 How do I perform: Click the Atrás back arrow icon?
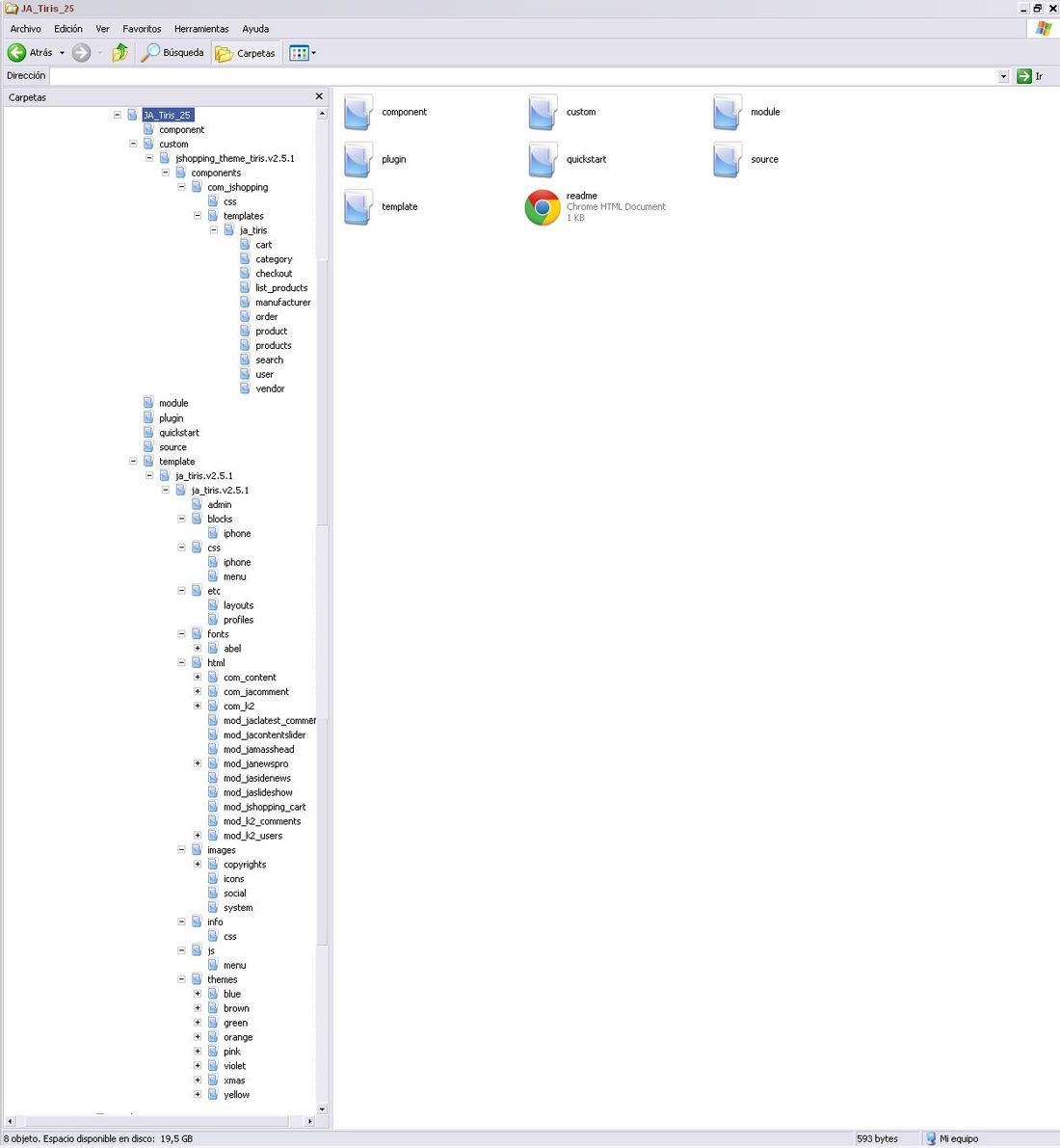tap(16, 53)
